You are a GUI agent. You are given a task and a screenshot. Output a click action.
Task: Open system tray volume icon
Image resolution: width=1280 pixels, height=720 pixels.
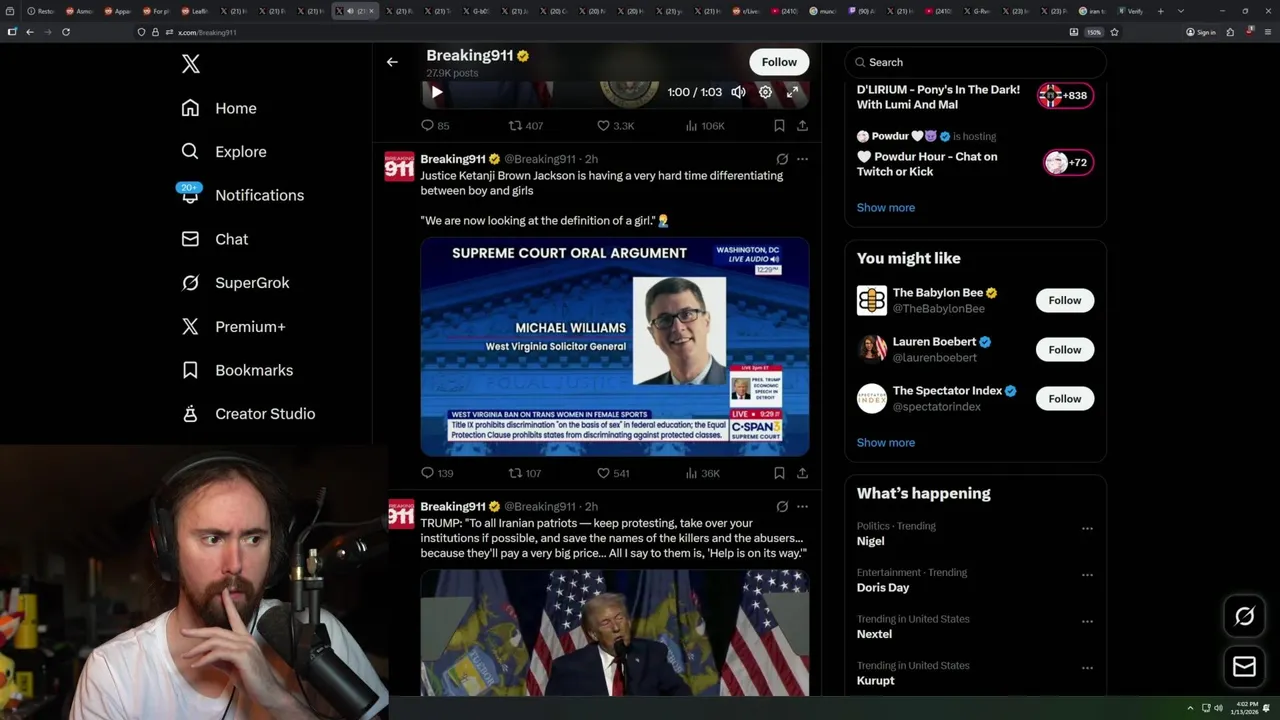(x=1218, y=708)
